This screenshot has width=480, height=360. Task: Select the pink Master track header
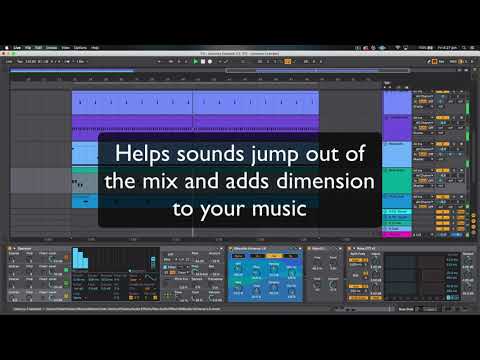click(398, 235)
